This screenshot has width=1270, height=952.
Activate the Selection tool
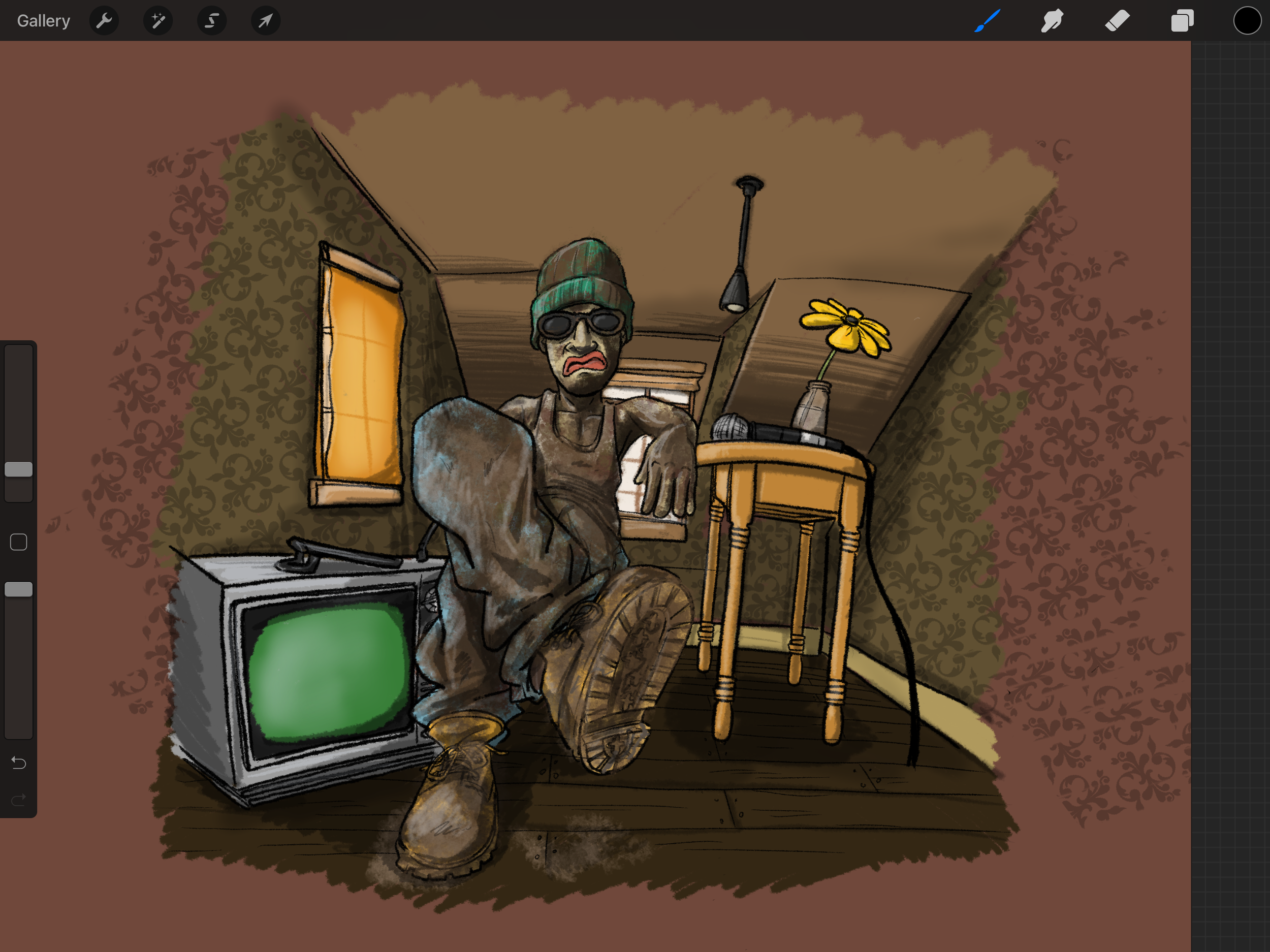click(212, 21)
